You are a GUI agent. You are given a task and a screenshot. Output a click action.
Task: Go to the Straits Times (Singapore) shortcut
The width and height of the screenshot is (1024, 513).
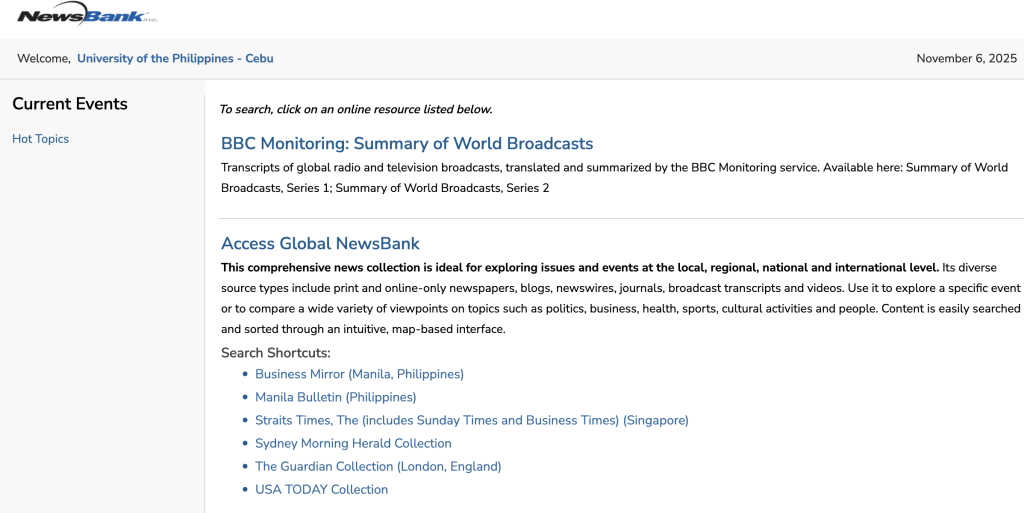(471, 420)
